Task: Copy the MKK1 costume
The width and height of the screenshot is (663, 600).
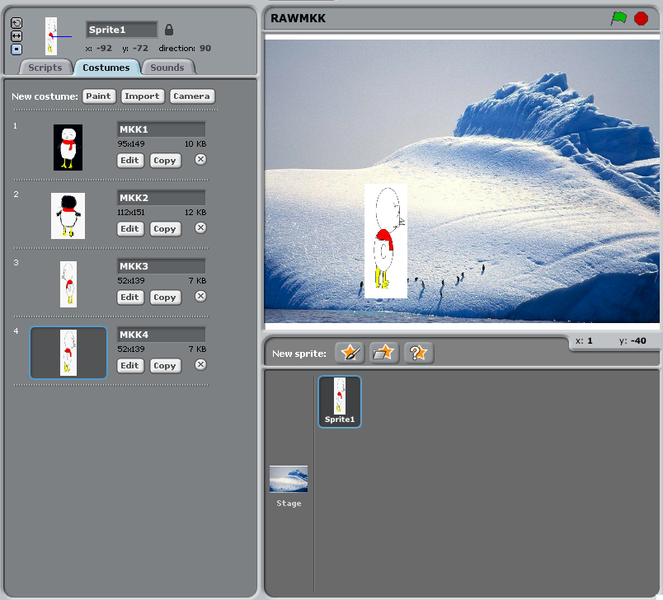Action: click(165, 160)
